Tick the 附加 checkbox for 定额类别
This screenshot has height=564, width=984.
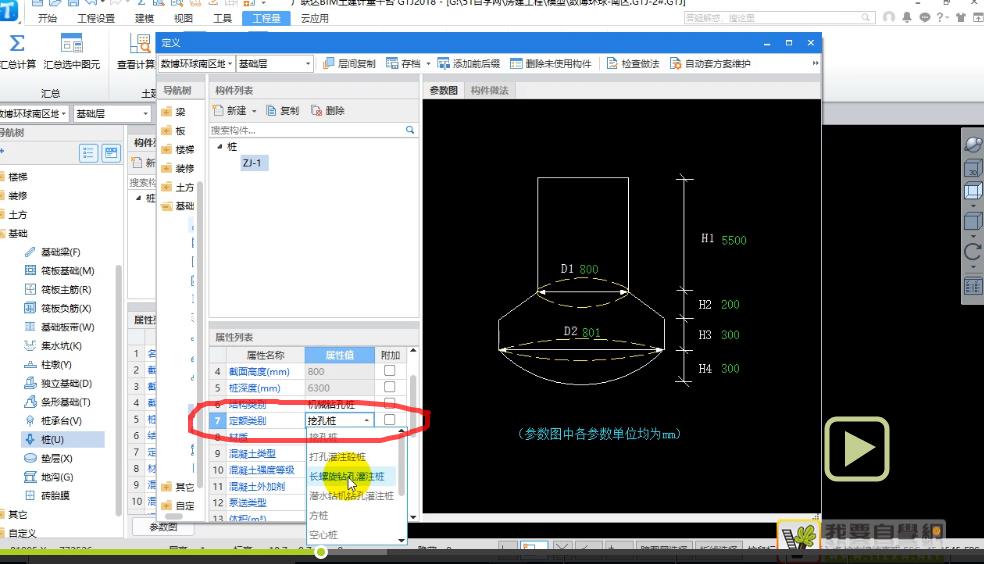389,420
